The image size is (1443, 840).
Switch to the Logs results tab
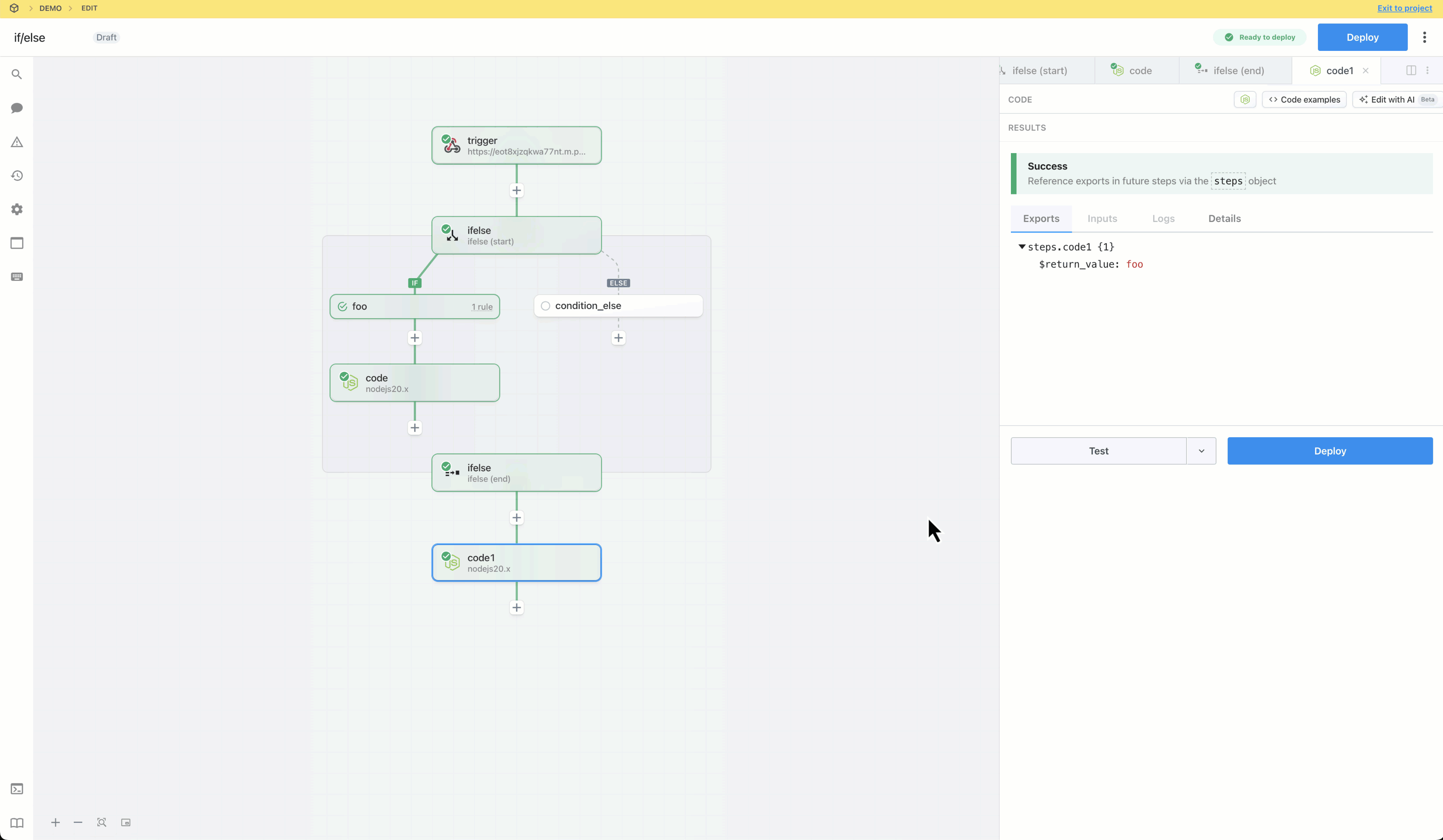click(1163, 219)
